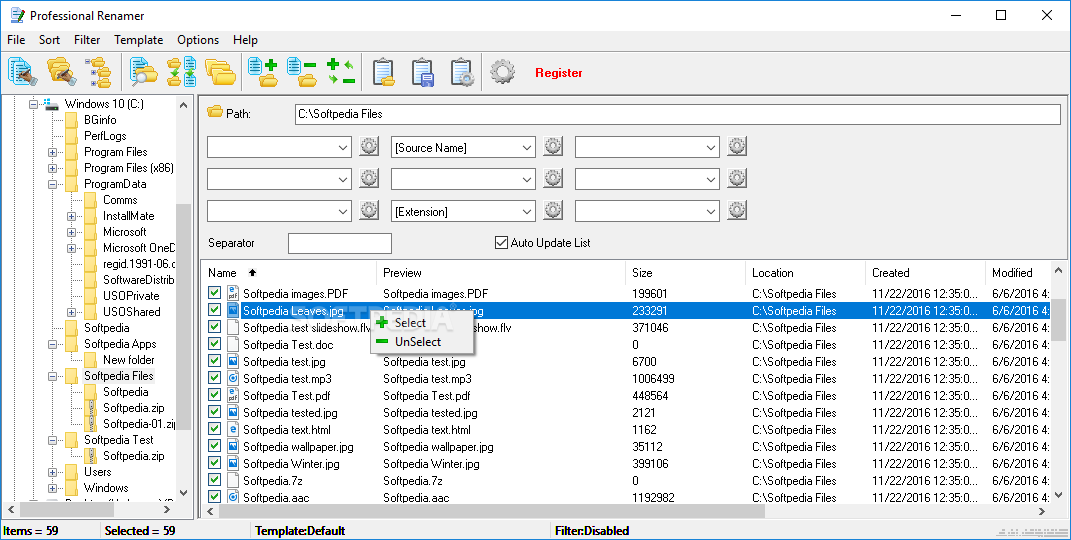This screenshot has height=540, width=1071.
Task: Click the Location column header
Action: (x=805, y=272)
